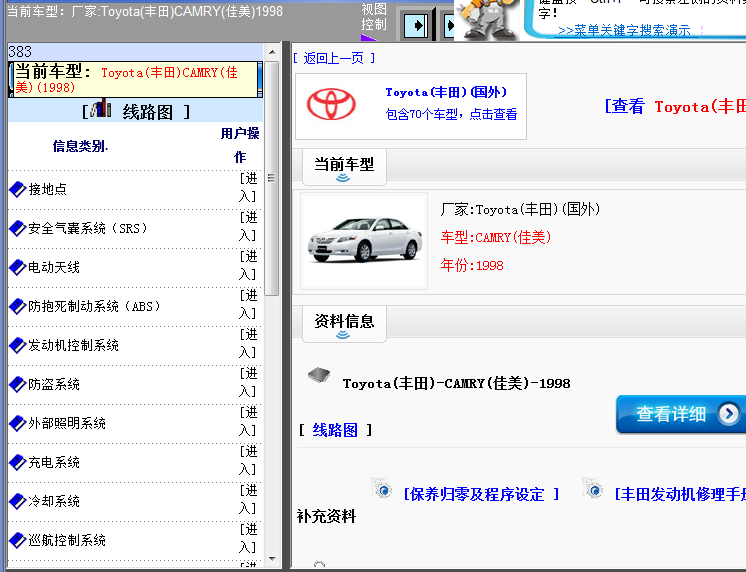Open 丰田发动机修理手册 link
Screen dimensions: 746x572
coord(680,494)
